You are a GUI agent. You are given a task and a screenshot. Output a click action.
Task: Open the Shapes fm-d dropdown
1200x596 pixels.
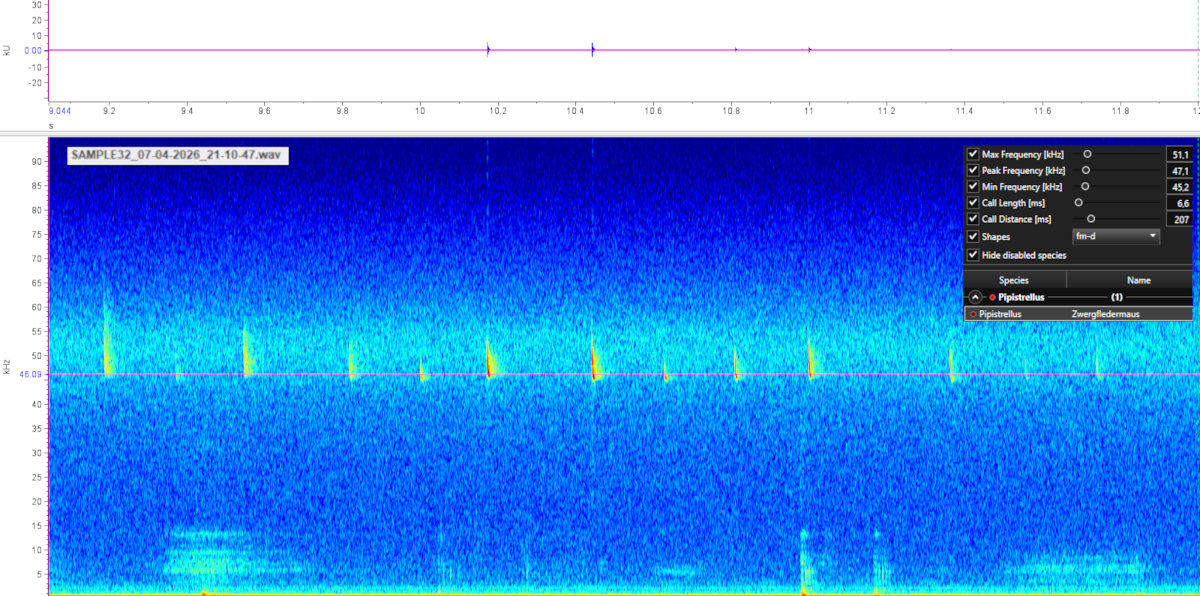(1115, 237)
